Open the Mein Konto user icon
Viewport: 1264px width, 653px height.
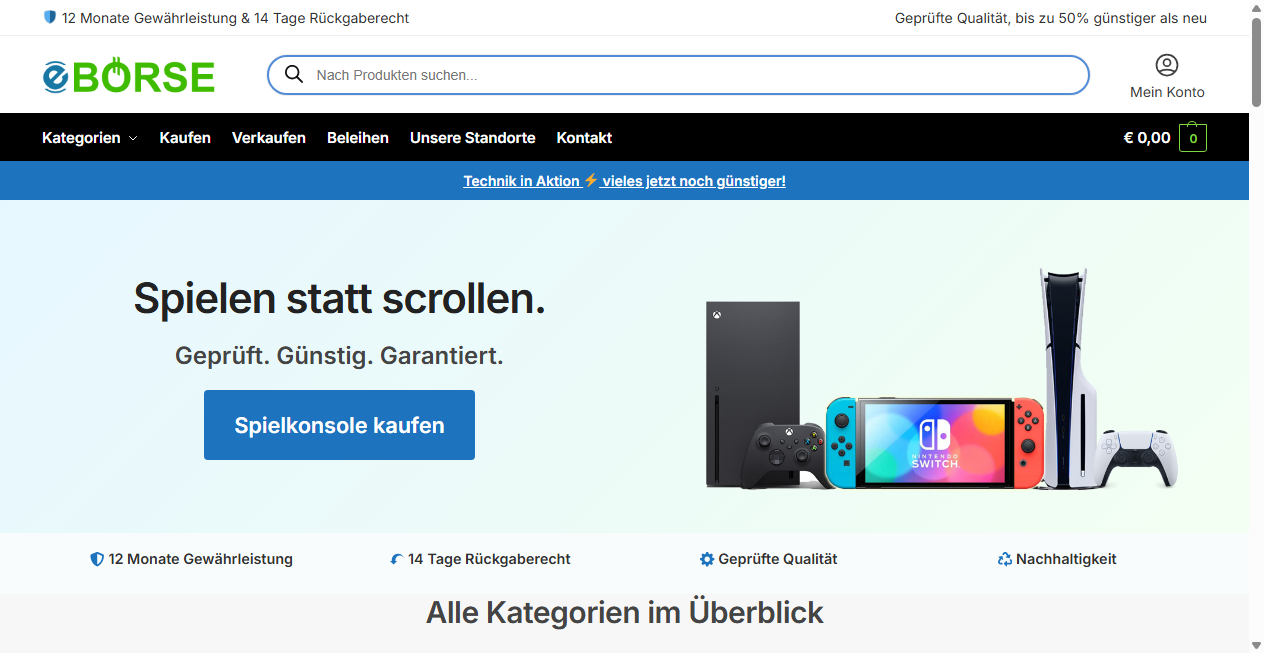pos(1167,65)
